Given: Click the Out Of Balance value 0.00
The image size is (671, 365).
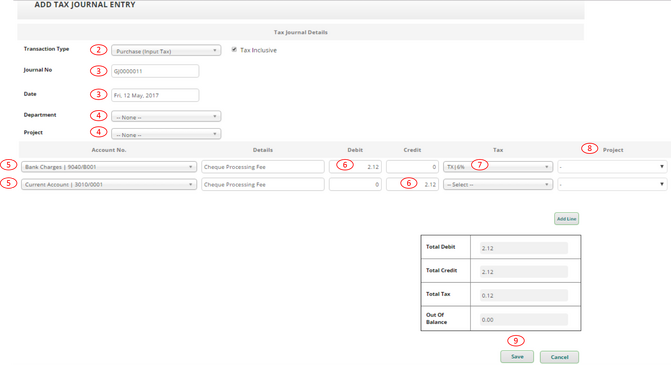Looking at the screenshot, I should (x=524, y=319).
